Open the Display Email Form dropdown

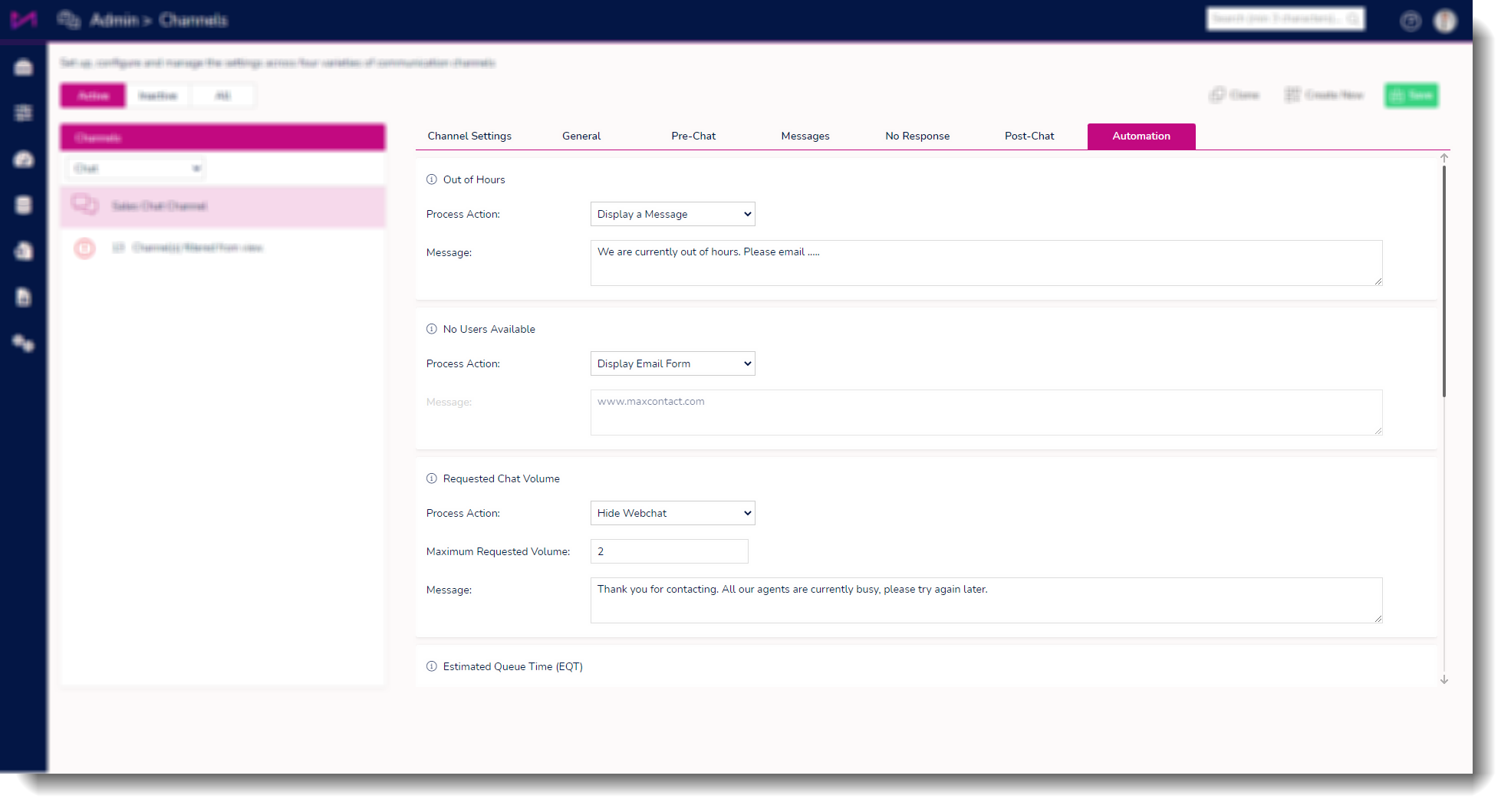coord(673,363)
